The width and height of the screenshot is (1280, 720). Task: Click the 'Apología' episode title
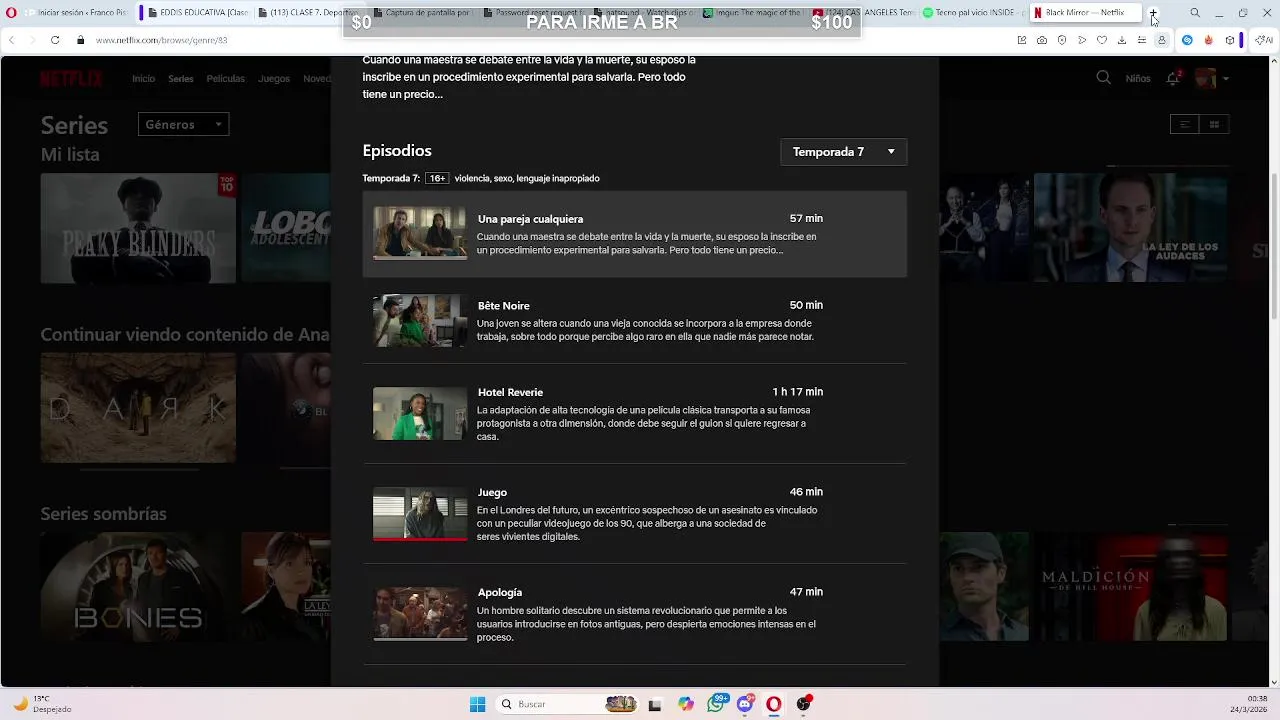coord(500,592)
